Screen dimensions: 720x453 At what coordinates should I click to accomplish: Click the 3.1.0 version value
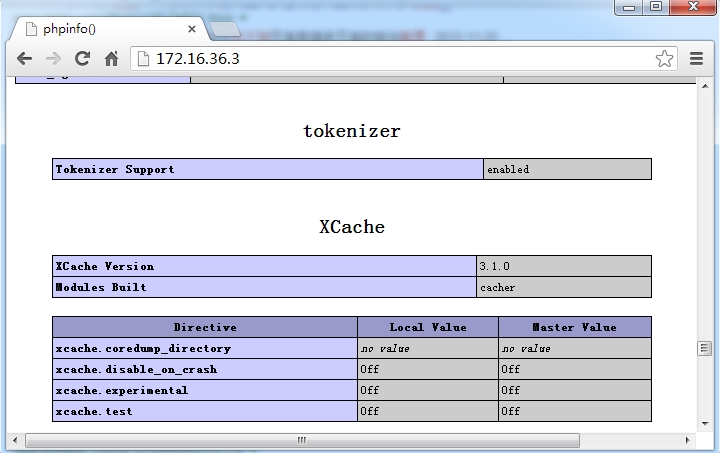pos(564,266)
